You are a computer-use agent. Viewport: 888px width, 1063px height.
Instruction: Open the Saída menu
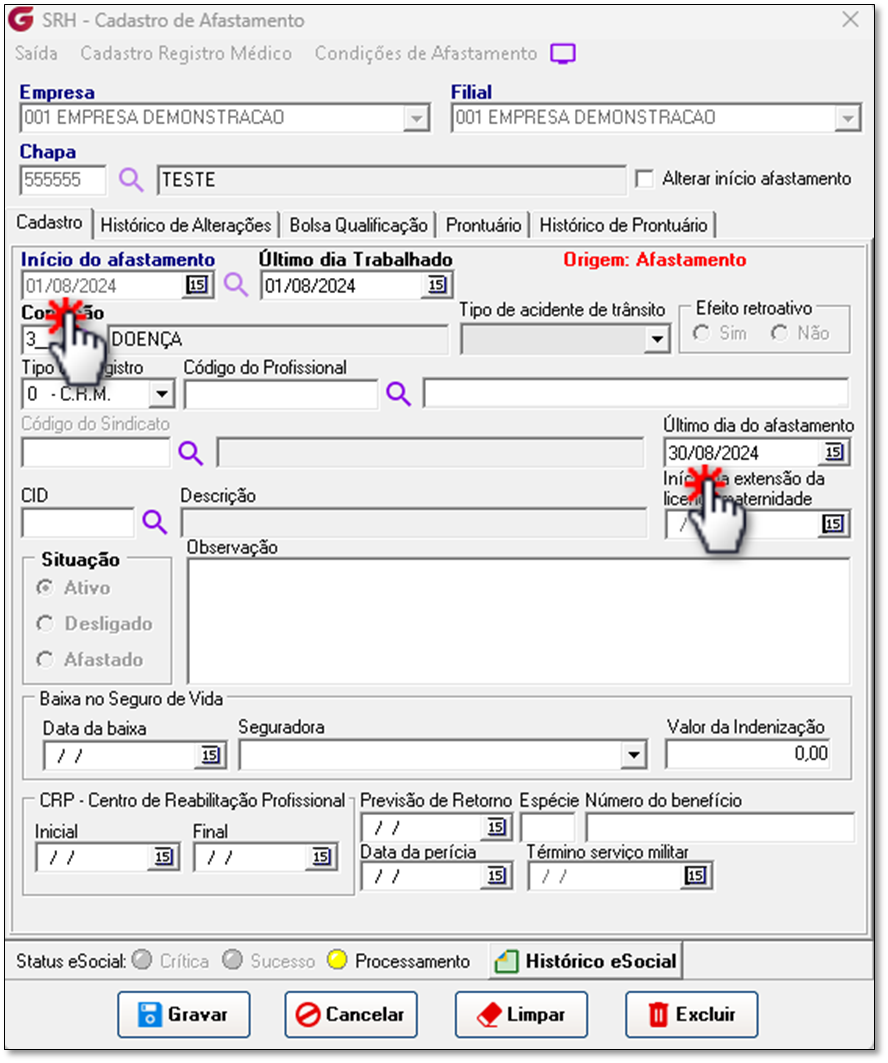click(x=36, y=54)
